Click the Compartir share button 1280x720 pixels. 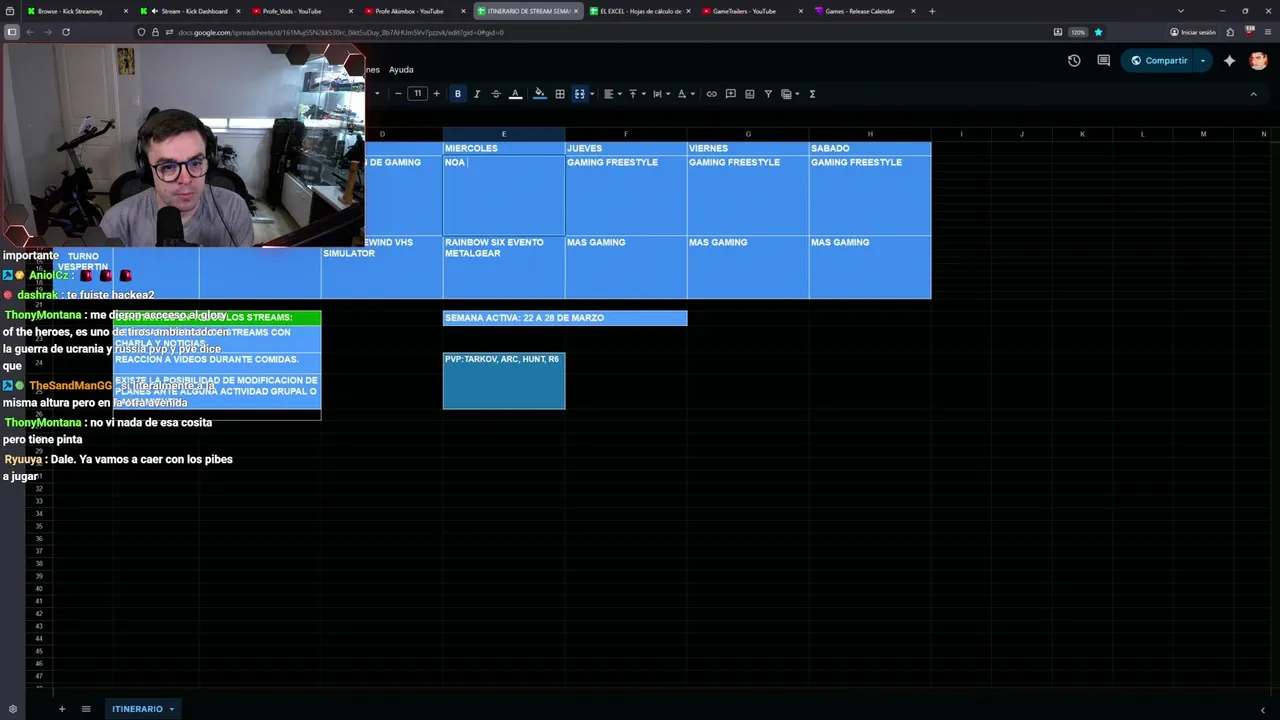[1158, 61]
